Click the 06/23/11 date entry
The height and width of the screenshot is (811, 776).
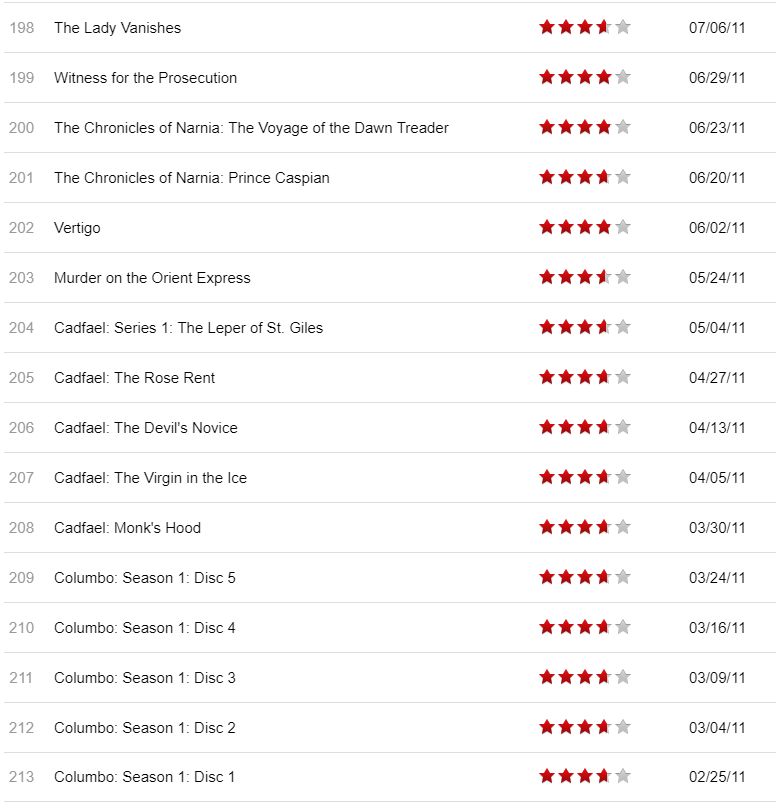(717, 128)
